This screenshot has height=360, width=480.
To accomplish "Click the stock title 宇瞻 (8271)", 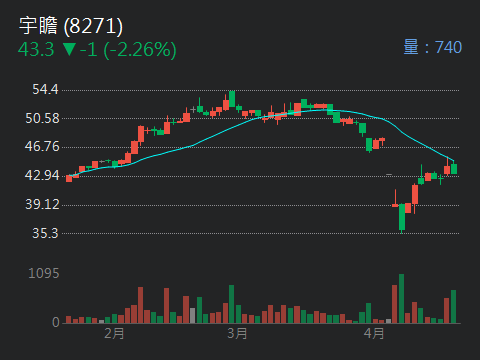I will (71, 26).
